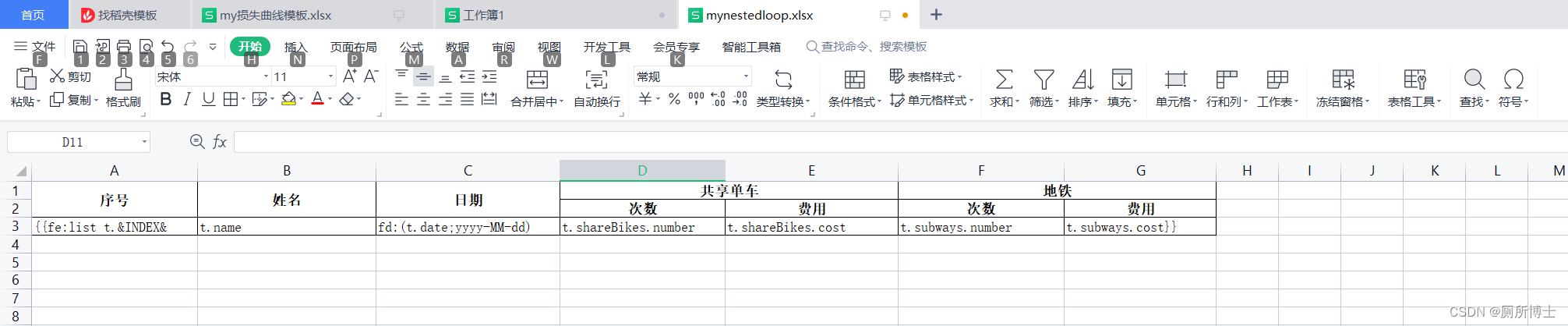This screenshot has width=1568, height=326.
Task: Open the Cells (单元格) dropdown
Action: [x=1176, y=87]
